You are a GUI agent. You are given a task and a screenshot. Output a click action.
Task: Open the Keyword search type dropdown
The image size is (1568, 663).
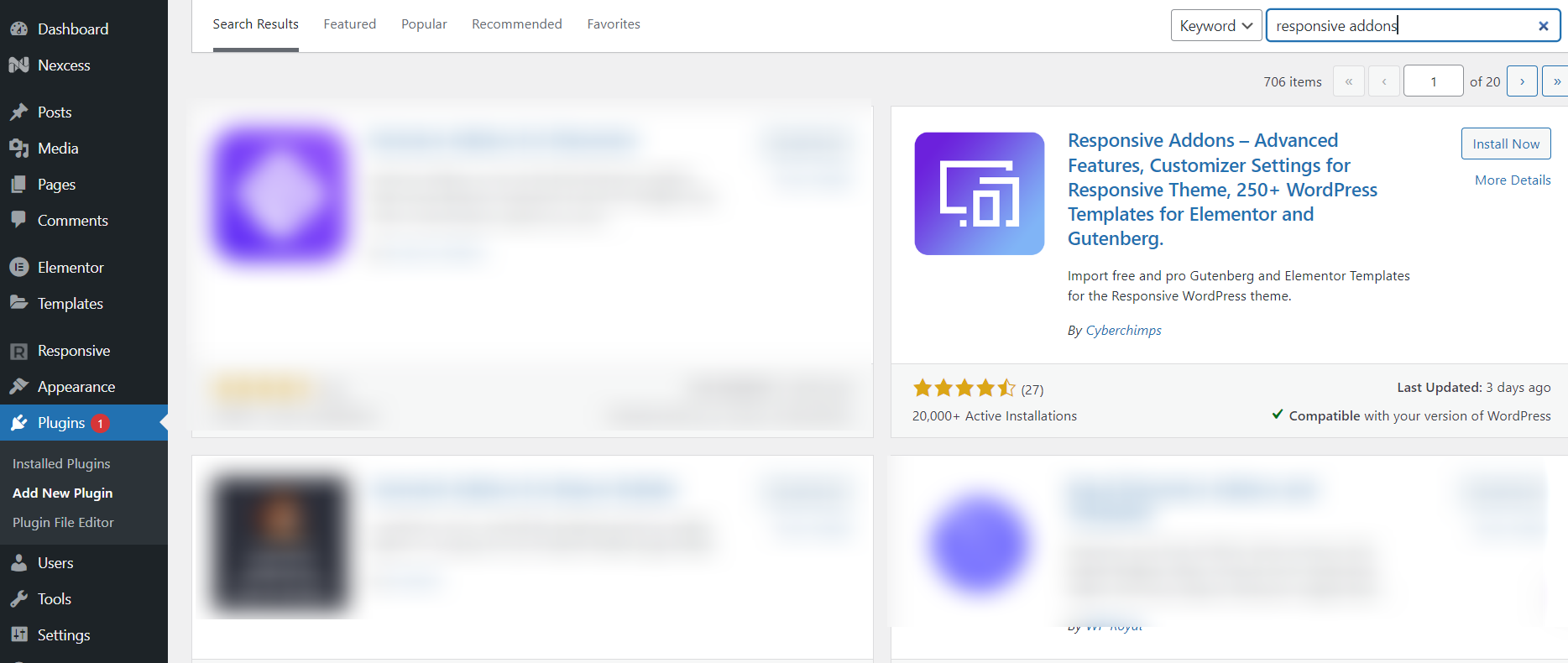click(1216, 26)
